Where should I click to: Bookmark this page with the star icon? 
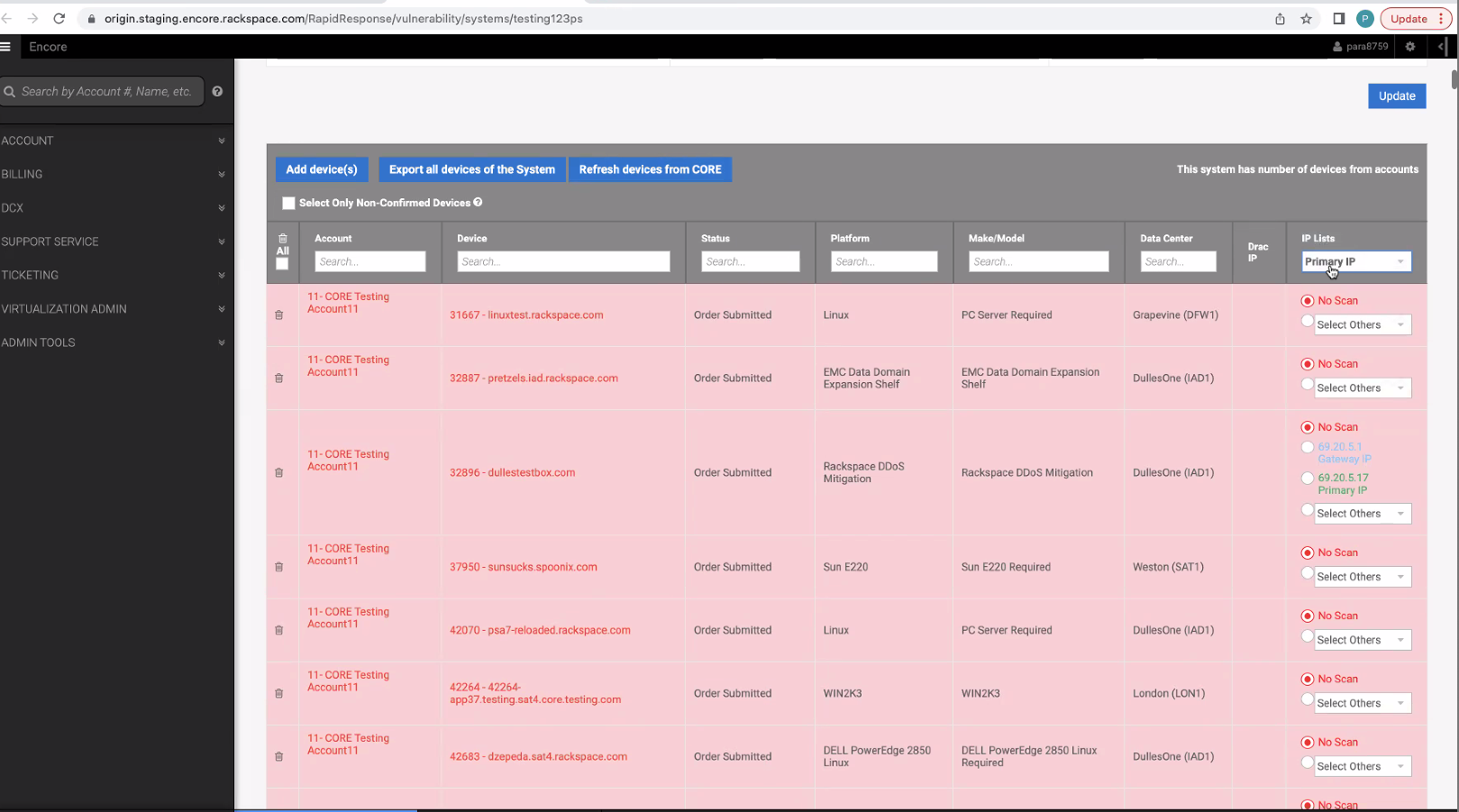tap(1306, 19)
